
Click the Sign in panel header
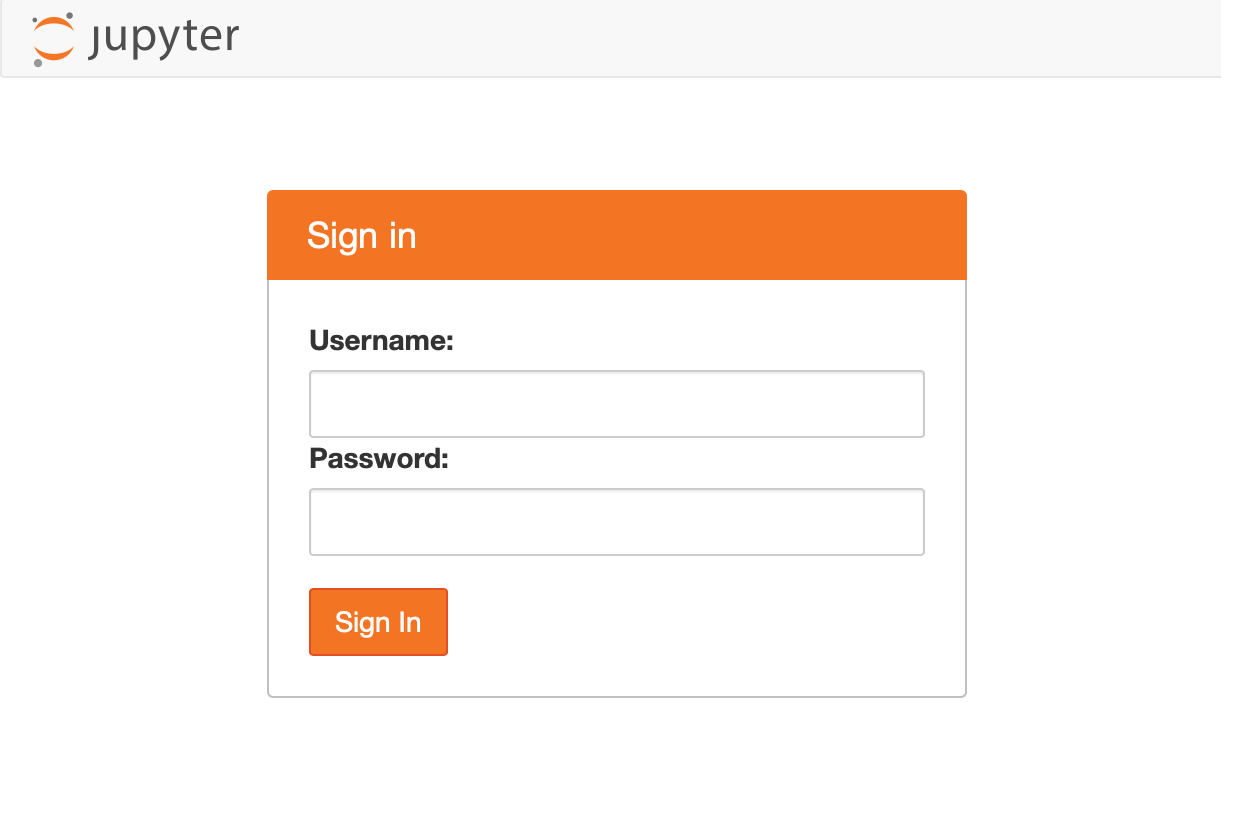tap(362, 235)
